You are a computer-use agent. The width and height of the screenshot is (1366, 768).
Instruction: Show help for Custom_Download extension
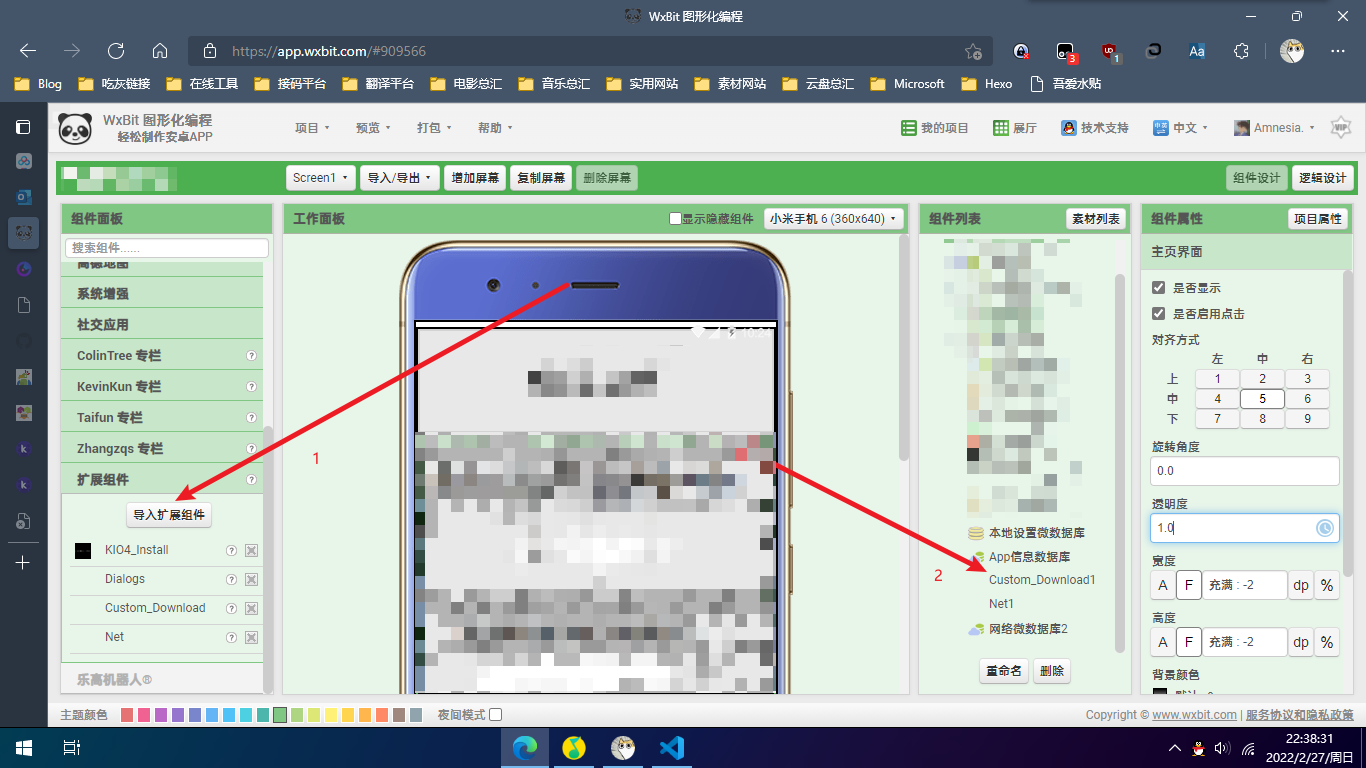coord(231,609)
